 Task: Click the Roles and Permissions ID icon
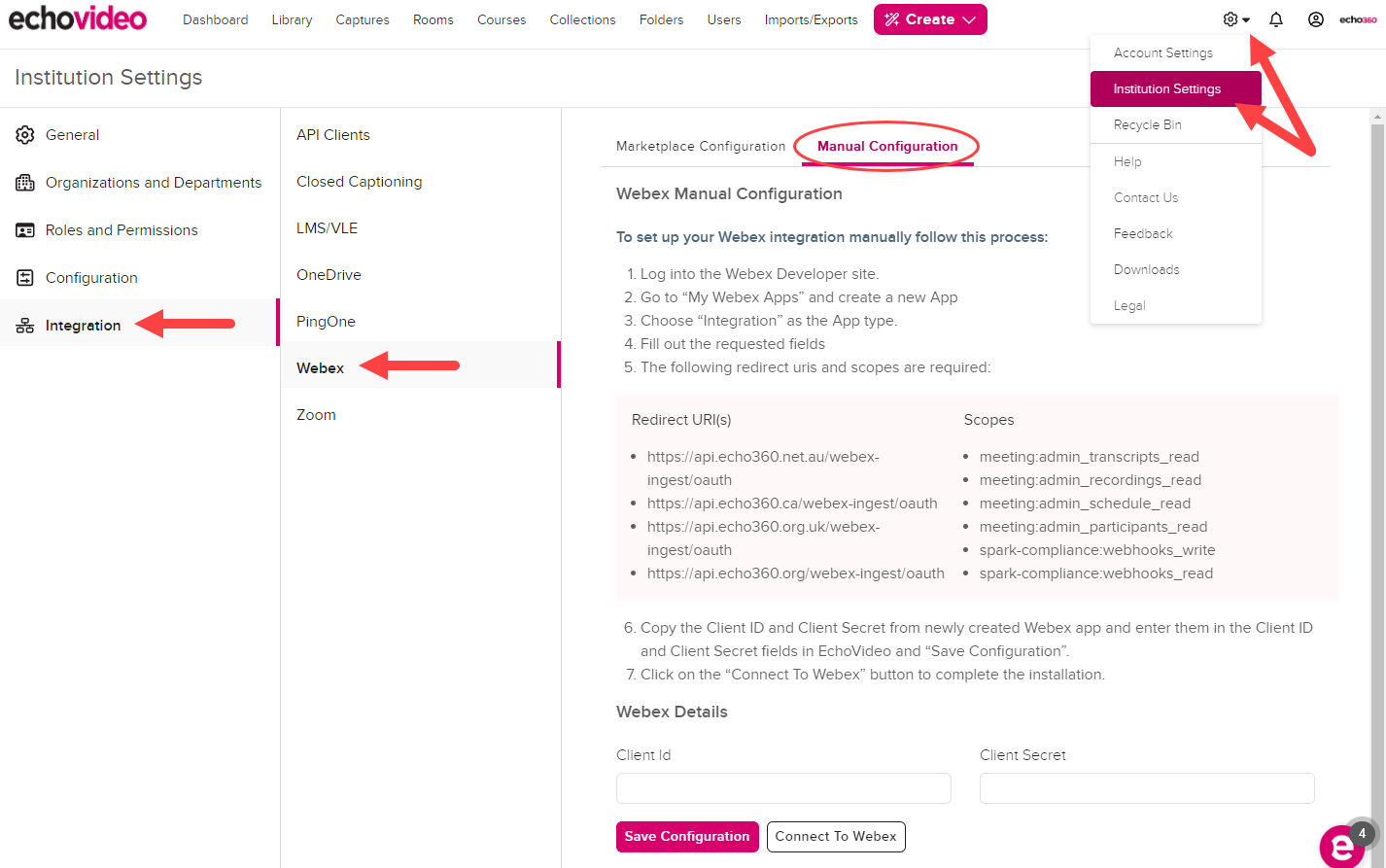[x=25, y=230]
